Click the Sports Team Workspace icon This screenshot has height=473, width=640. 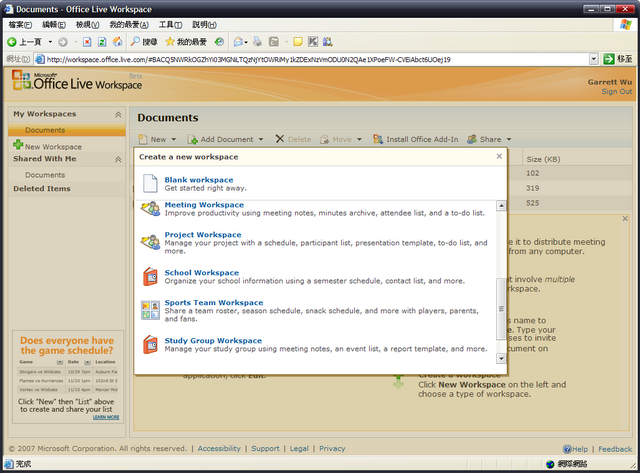(x=150, y=310)
